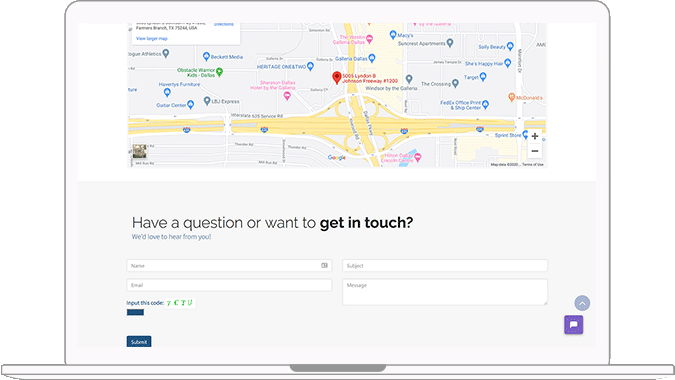Click the Submit button

point(139,342)
